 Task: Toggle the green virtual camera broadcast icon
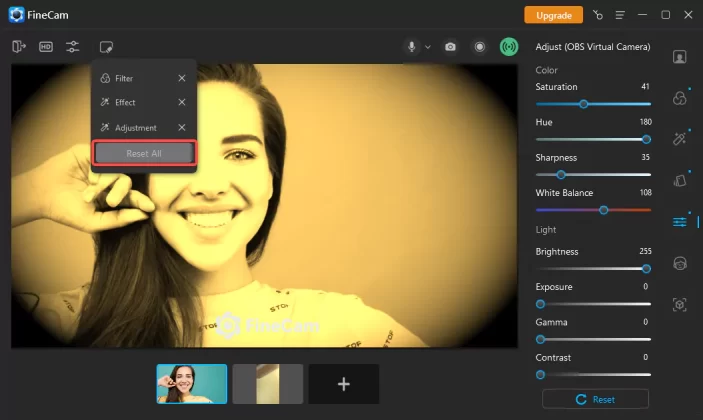pos(509,47)
